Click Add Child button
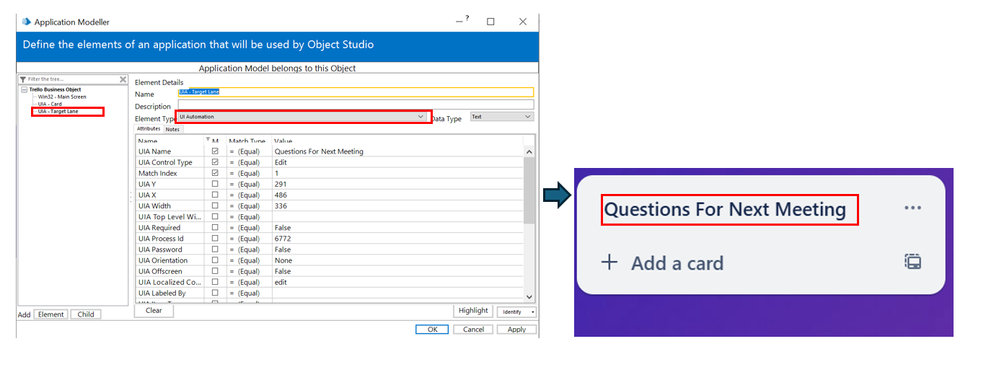The height and width of the screenshot is (367, 999). click(86, 315)
